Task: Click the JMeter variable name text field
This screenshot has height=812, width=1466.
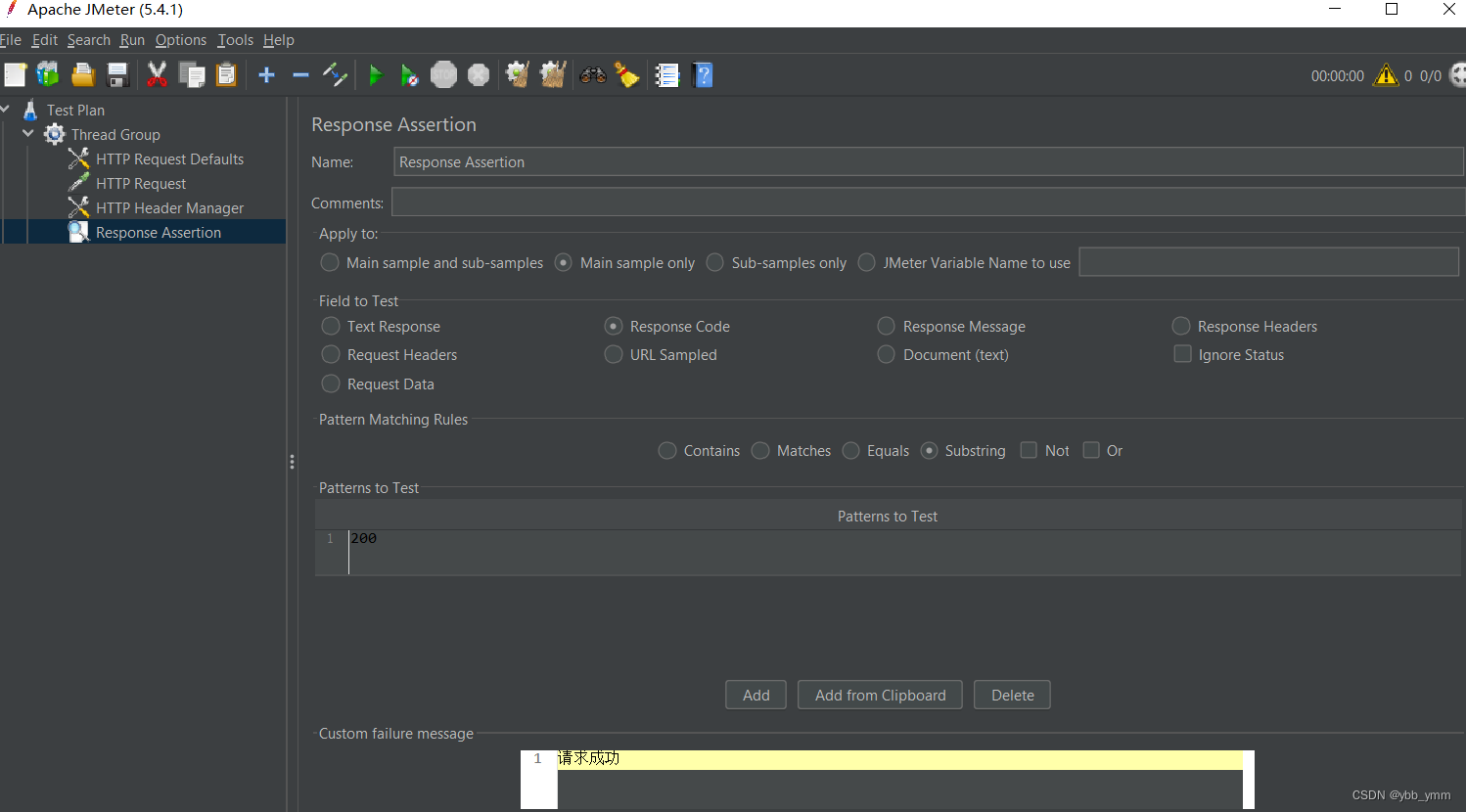Action: (1268, 261)
